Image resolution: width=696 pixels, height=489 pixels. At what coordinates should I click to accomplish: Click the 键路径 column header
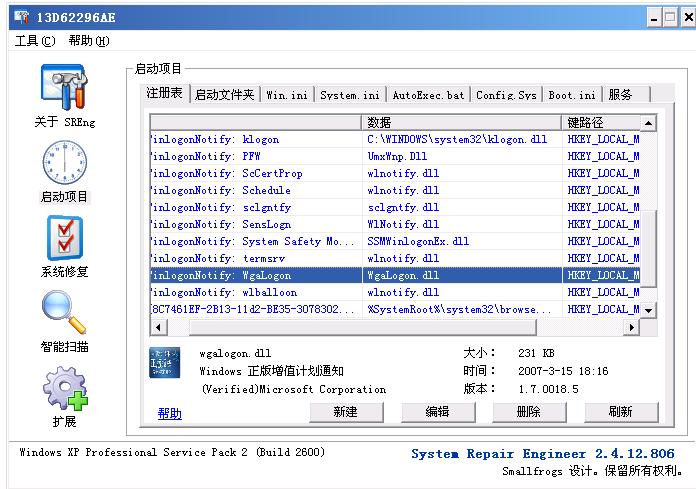click(x=601, y=122)
